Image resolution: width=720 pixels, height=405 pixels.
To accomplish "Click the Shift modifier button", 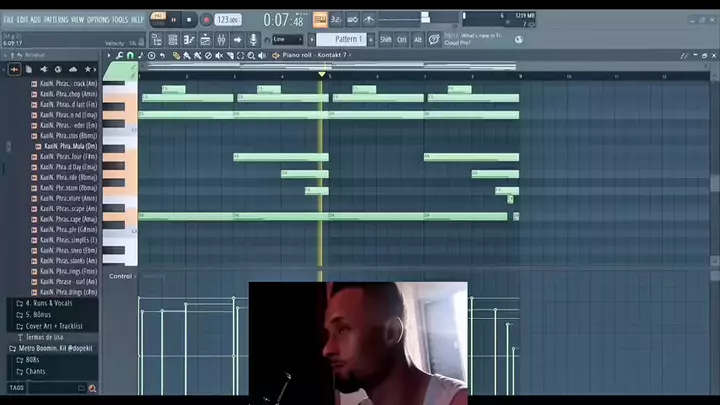I will click(386, 40).
